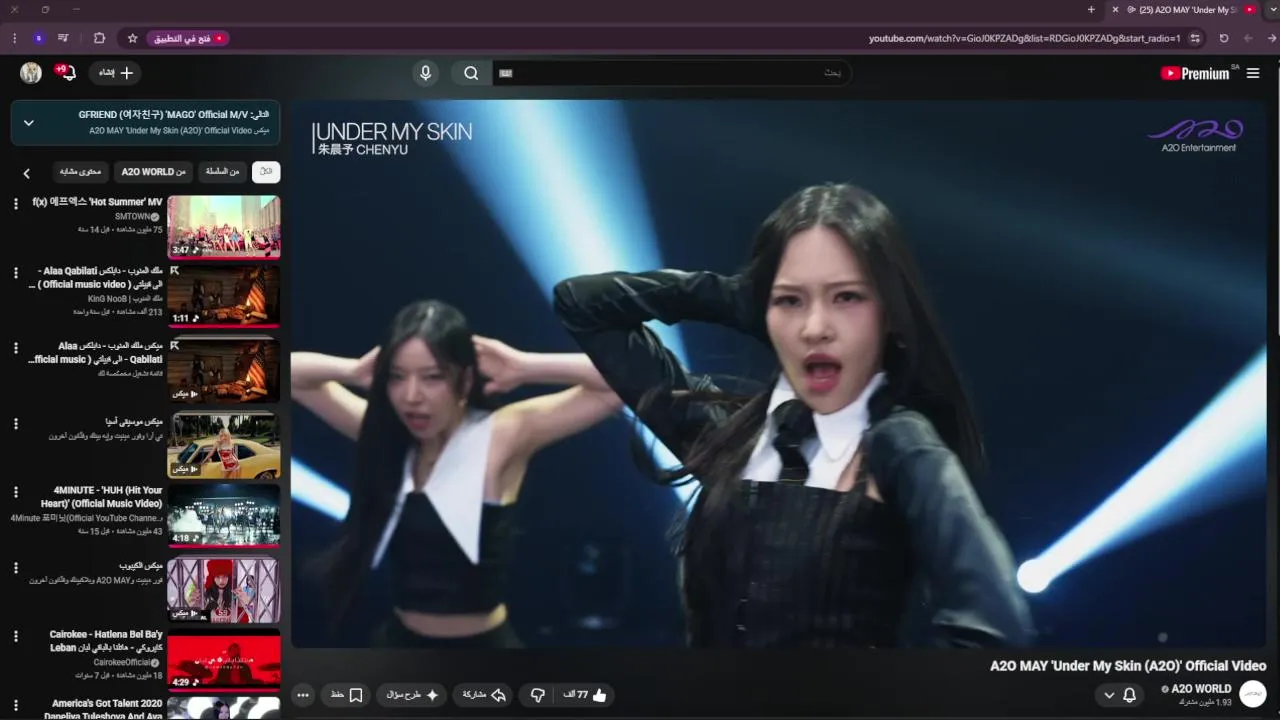Play f(x) 'Hot Summer' thumbnail

223,226
